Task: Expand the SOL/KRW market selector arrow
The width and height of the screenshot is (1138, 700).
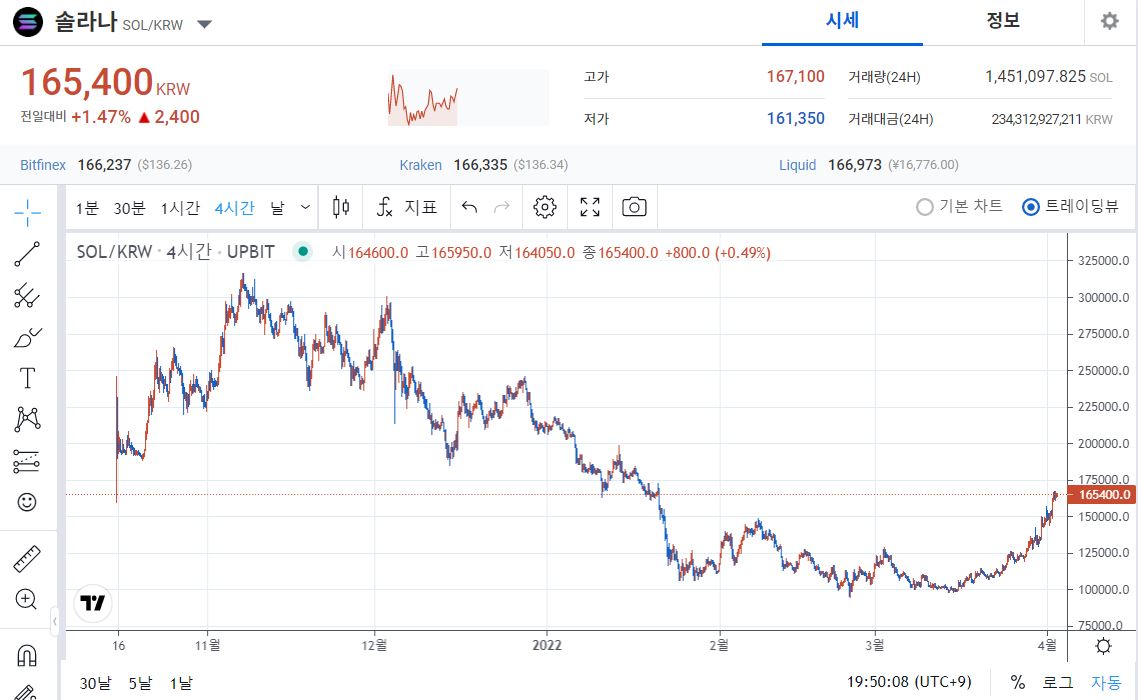Action: 205,24
